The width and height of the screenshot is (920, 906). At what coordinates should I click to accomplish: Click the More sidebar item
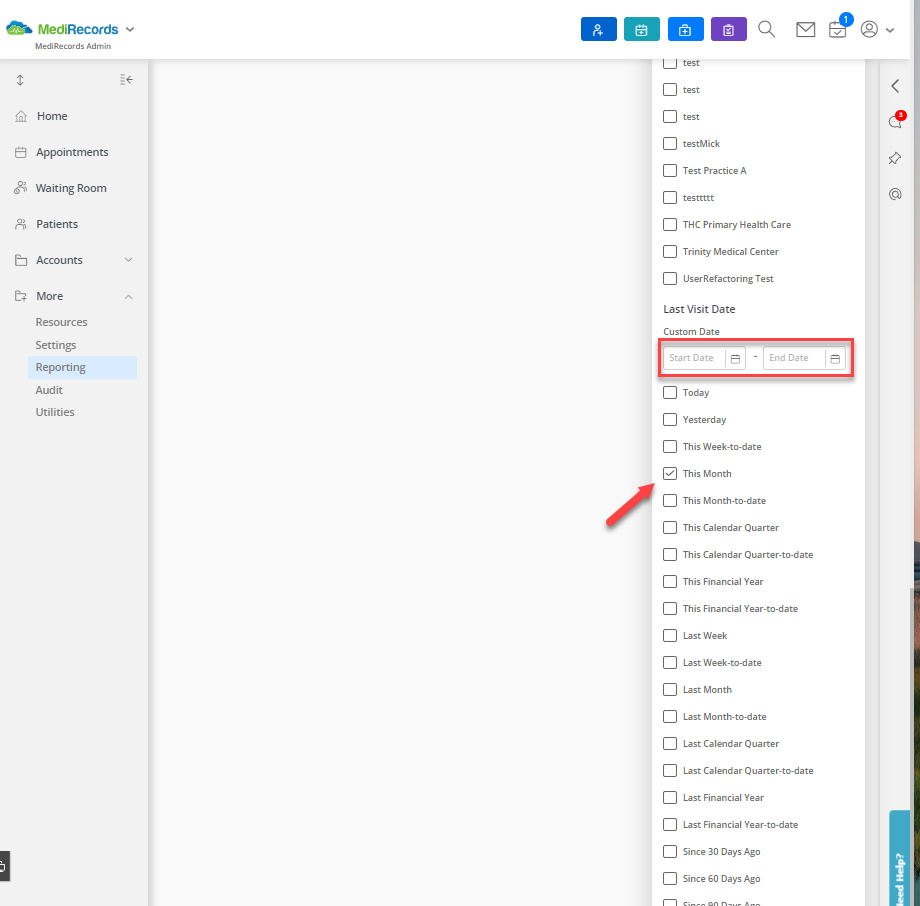[49, 296]
